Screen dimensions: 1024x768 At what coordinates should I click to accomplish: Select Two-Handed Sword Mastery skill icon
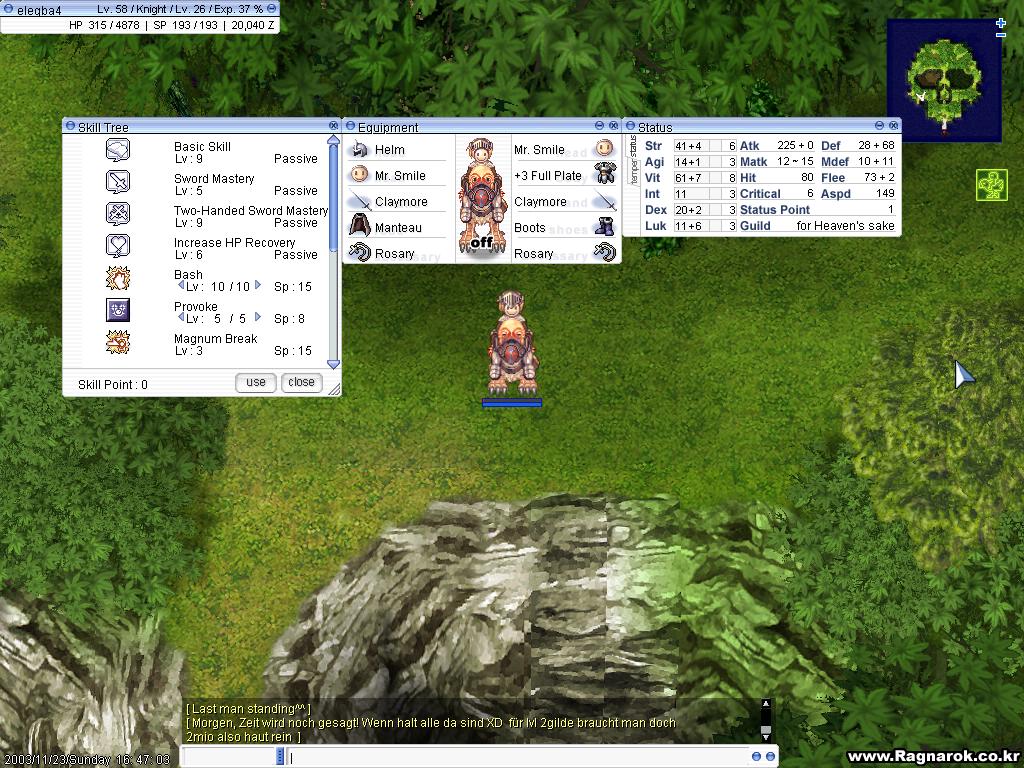(x=118, y=214)
